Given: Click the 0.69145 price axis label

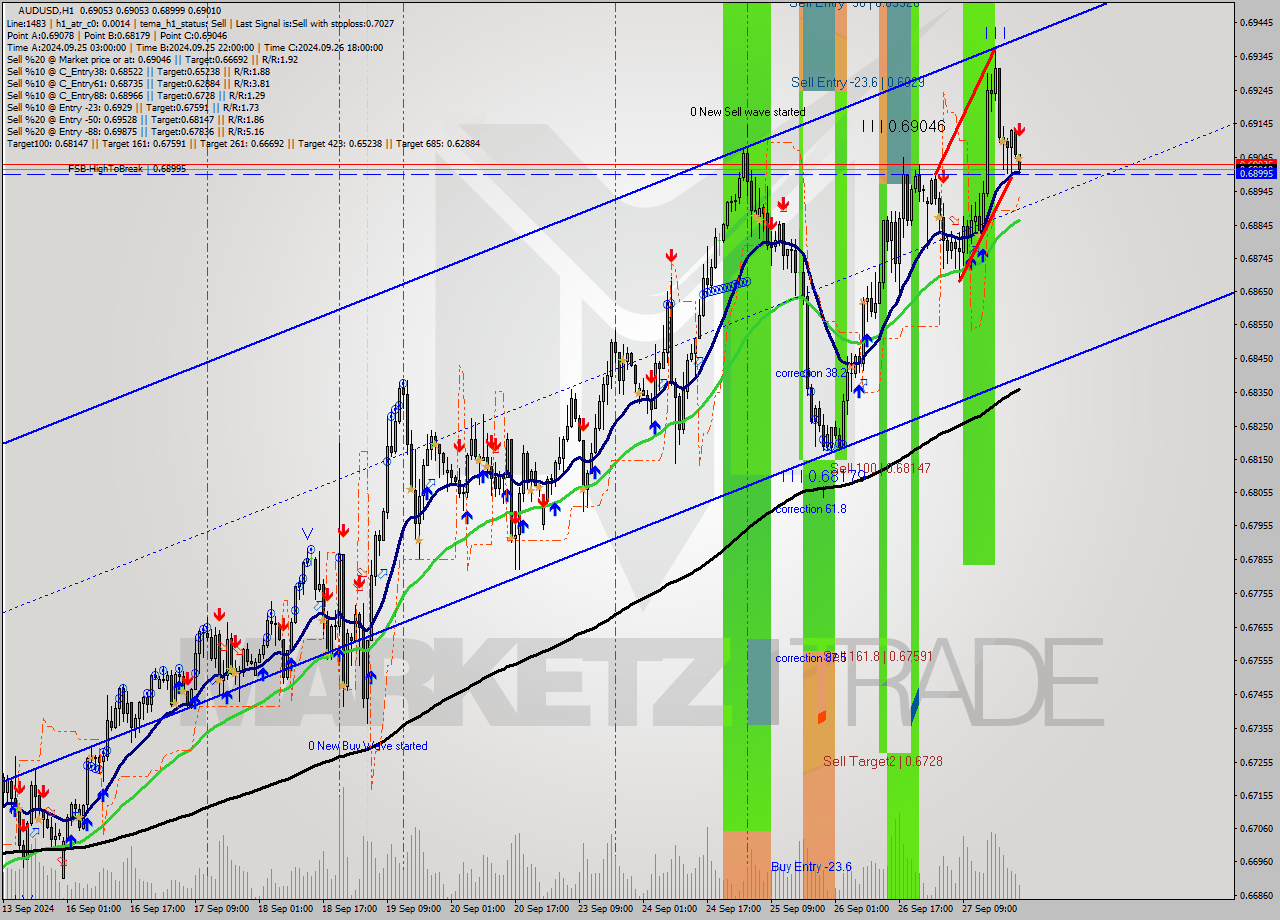Looking at the screenshot, I should (1257, 124).
